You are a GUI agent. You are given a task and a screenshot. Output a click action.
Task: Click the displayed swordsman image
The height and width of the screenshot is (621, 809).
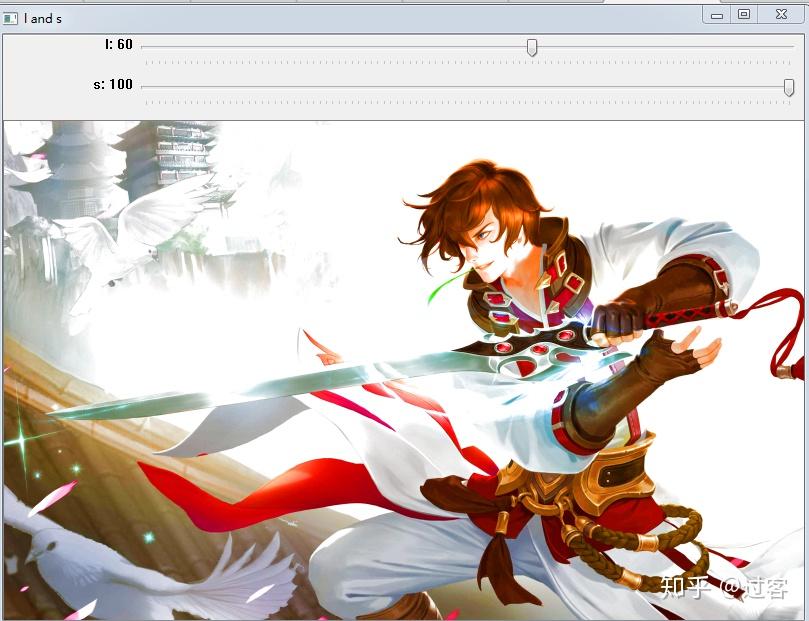coord(403,370)
